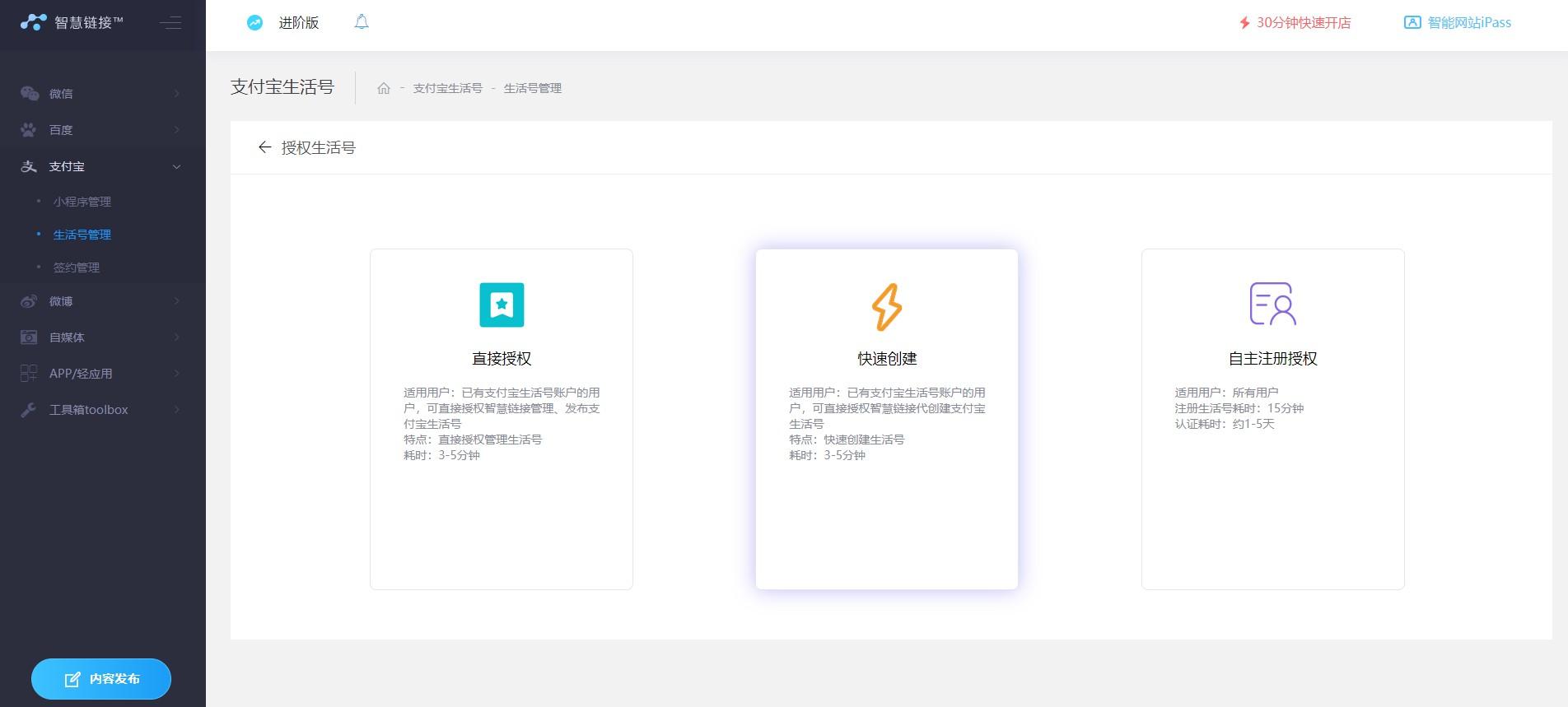Expand the APP/轻应用 menu chevron
1568x707 pixels.
176,374
